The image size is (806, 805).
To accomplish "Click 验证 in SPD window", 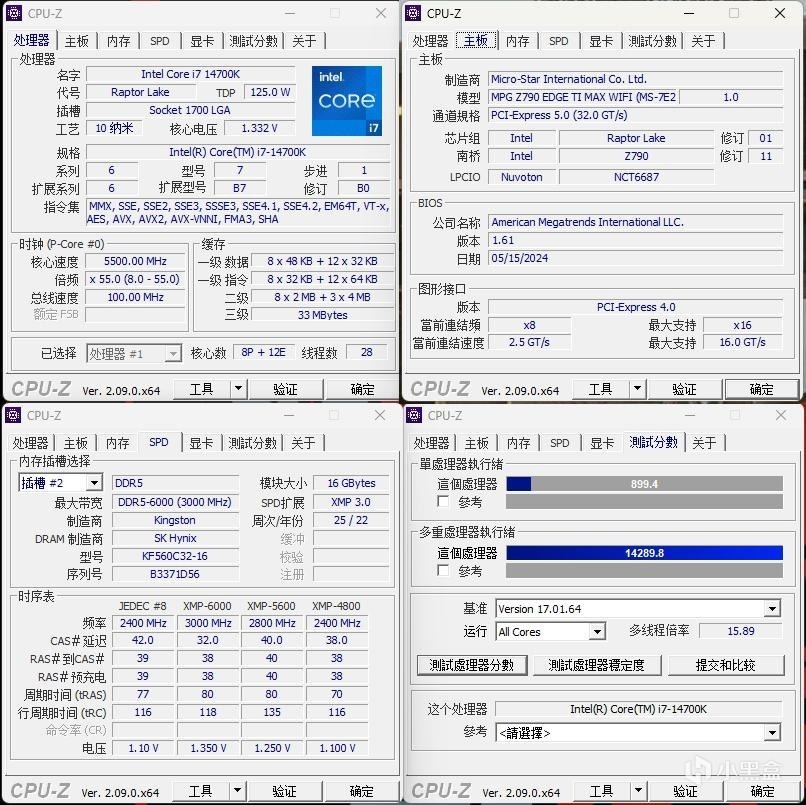I will point(284,791).
